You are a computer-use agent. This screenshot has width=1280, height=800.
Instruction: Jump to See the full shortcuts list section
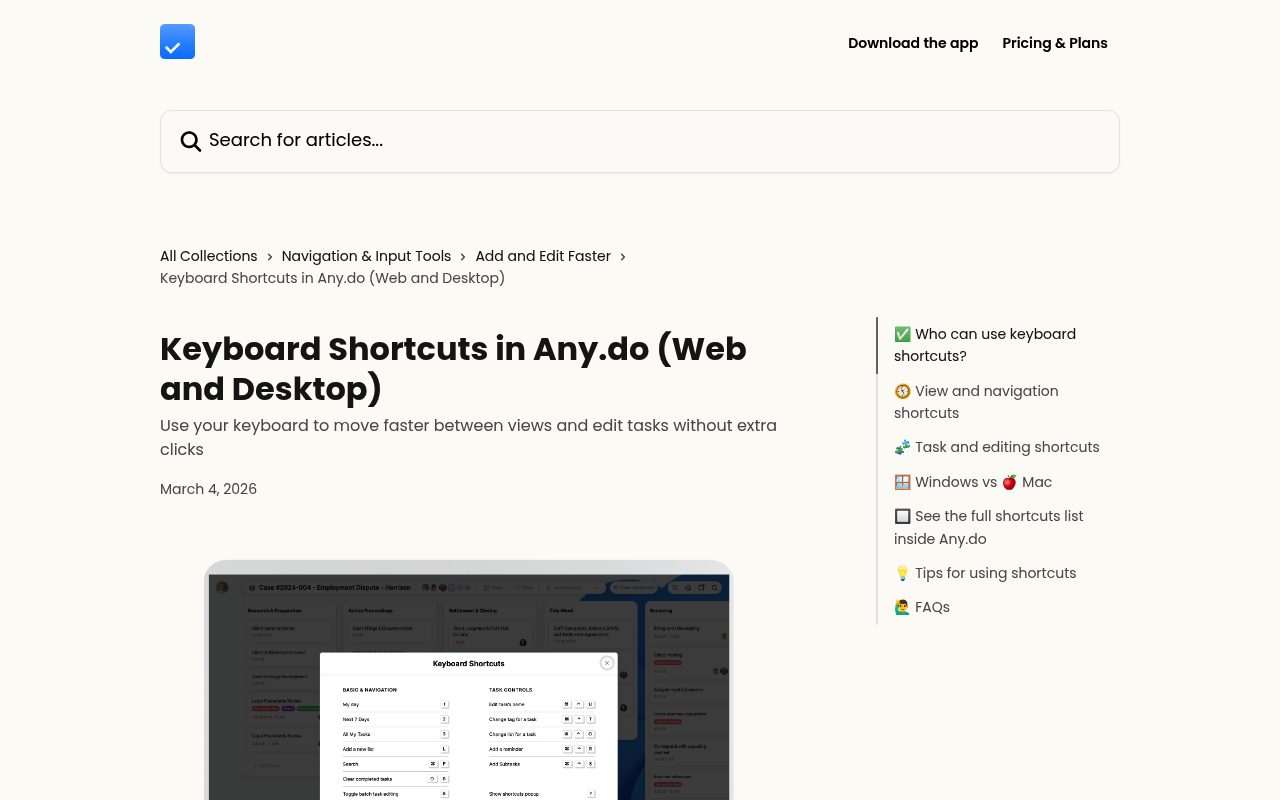click(1000, 527)
